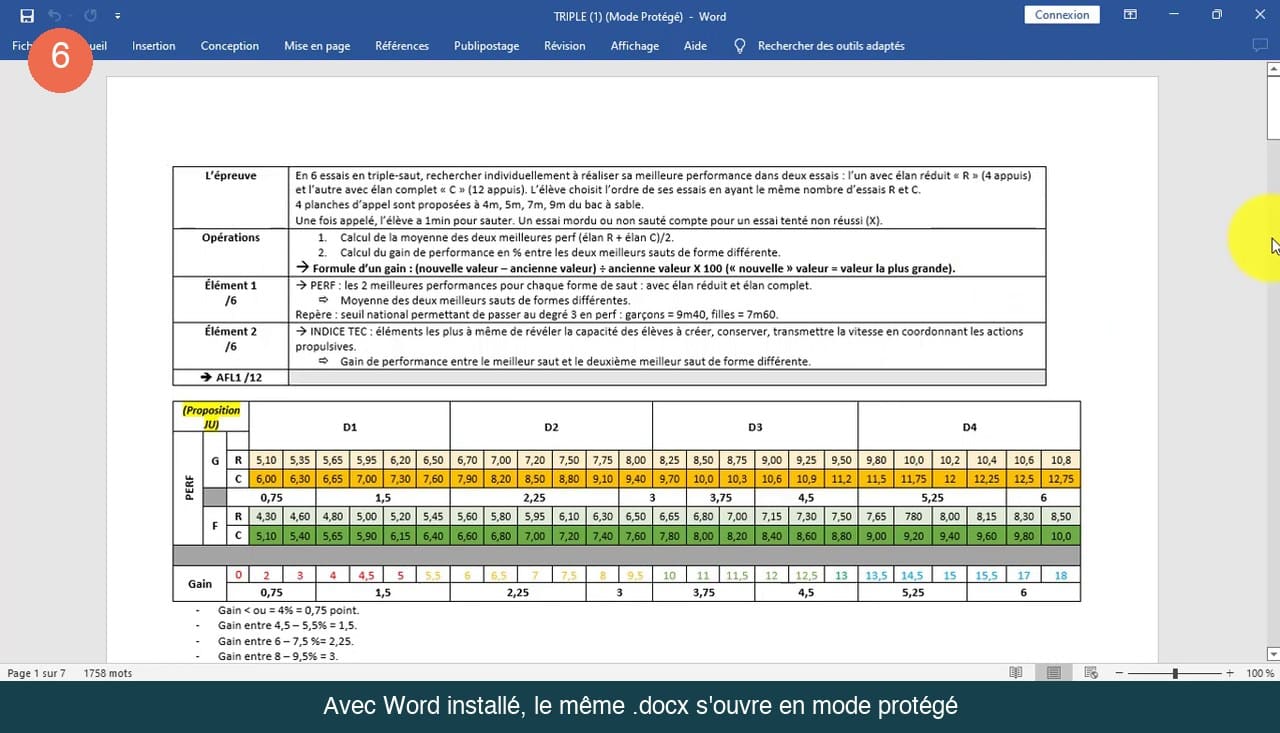Click the line Gain < ou = 4% = 0,75 point
The width and height of the screenshot is (1280, 733).
pos(288,610)
